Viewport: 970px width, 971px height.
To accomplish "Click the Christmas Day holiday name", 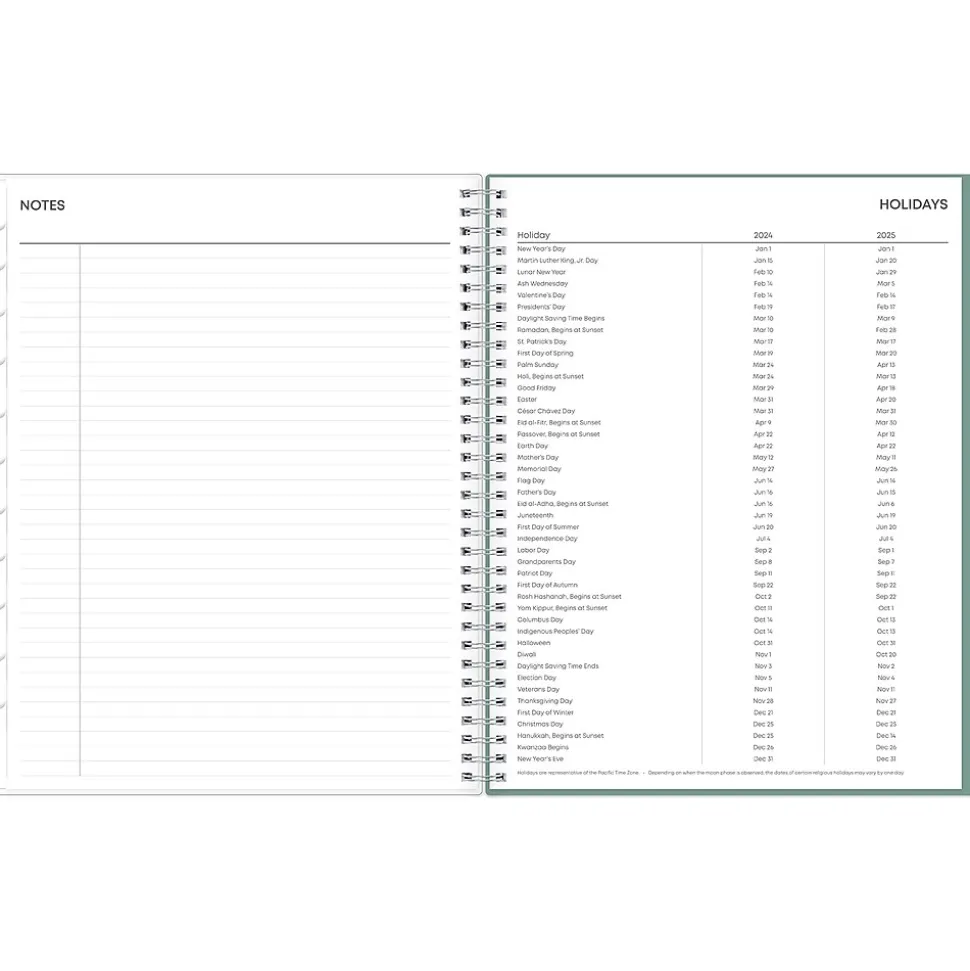I will (540, 724).
